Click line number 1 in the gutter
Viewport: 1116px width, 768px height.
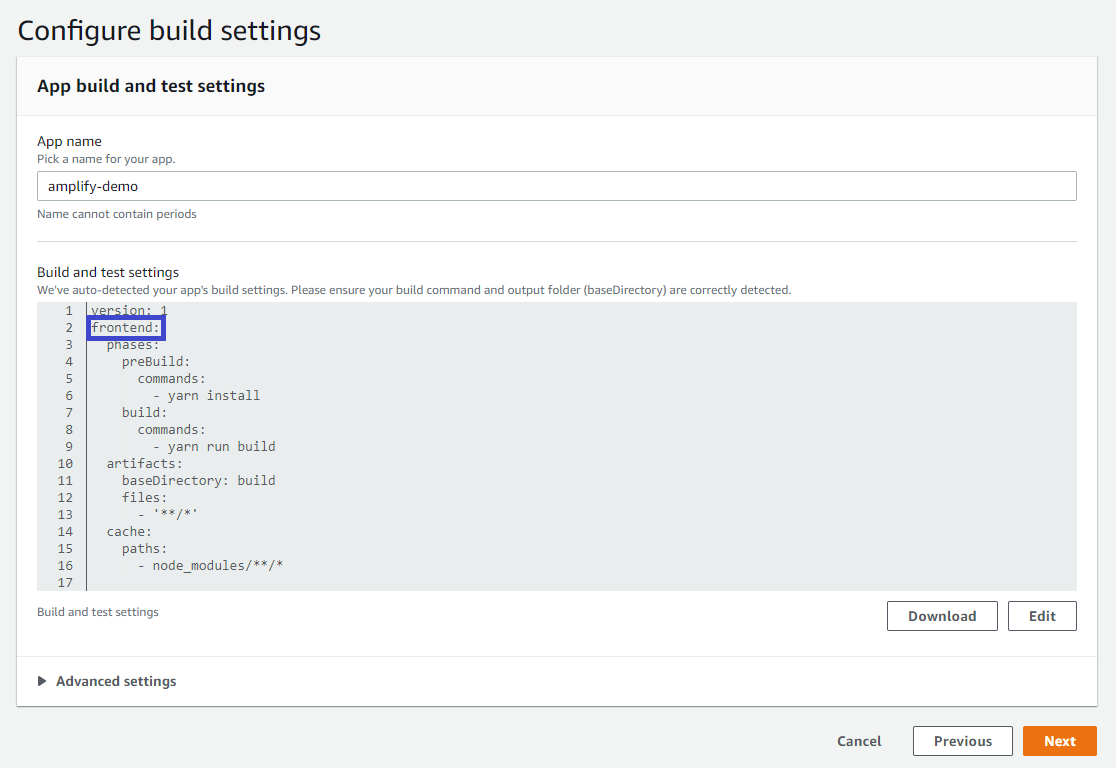click(x=68, y=311)
